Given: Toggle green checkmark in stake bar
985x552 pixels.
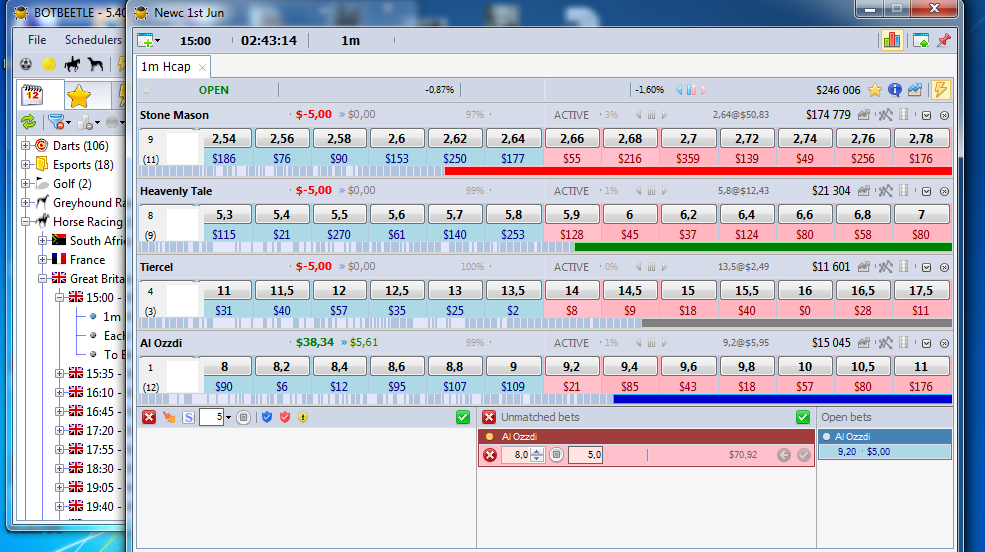Looking at the screenshot, I should click(x=463, y=417).
